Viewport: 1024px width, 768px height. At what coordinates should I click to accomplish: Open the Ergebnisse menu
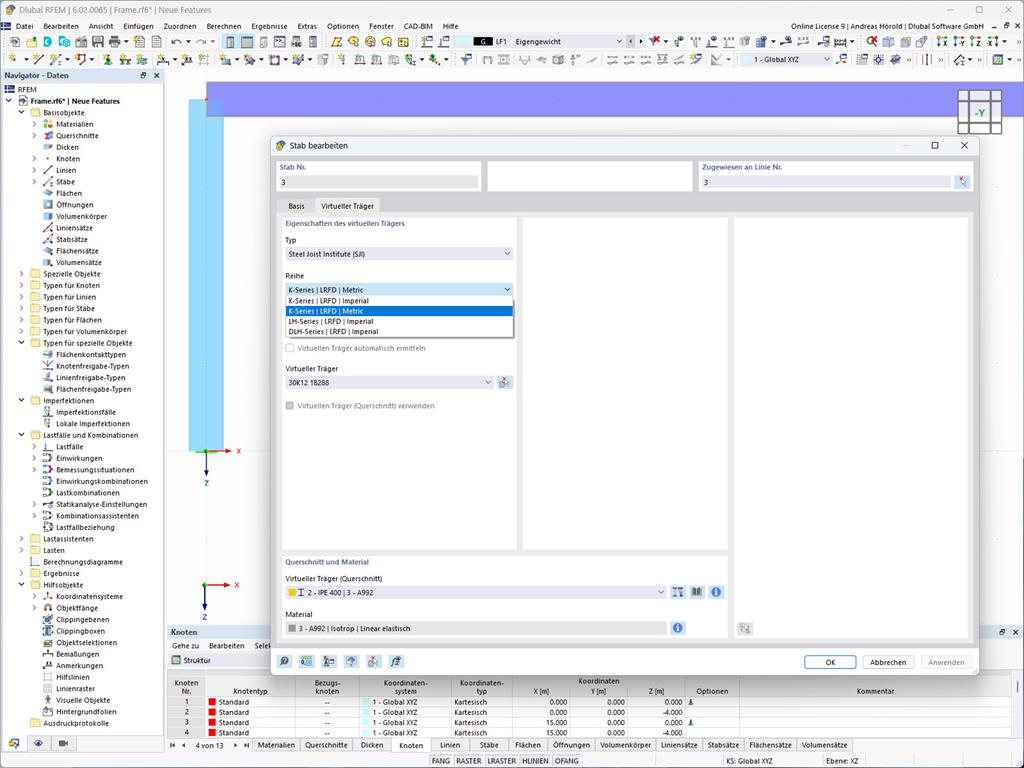(269, 26)
